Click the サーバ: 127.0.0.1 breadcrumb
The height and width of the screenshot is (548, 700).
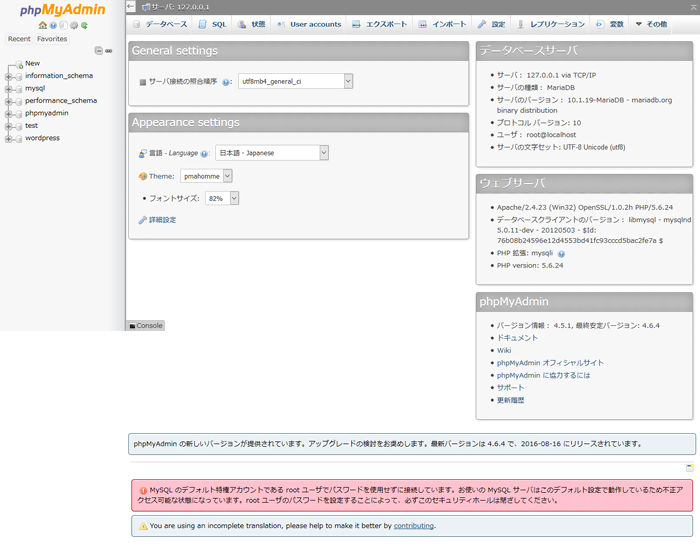click(x=180, y=7)
